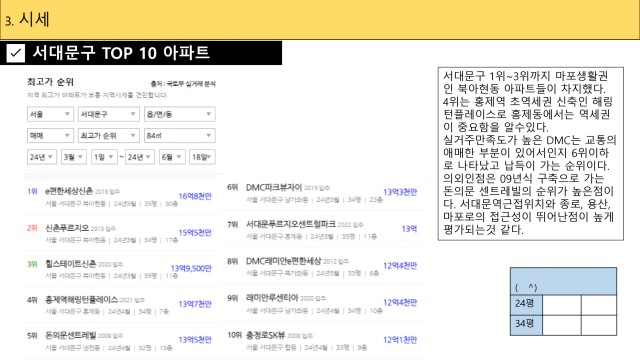Screen dimensions: 640x360
Task: Click the 24평 table cell
Action: (x=526, y=304)
